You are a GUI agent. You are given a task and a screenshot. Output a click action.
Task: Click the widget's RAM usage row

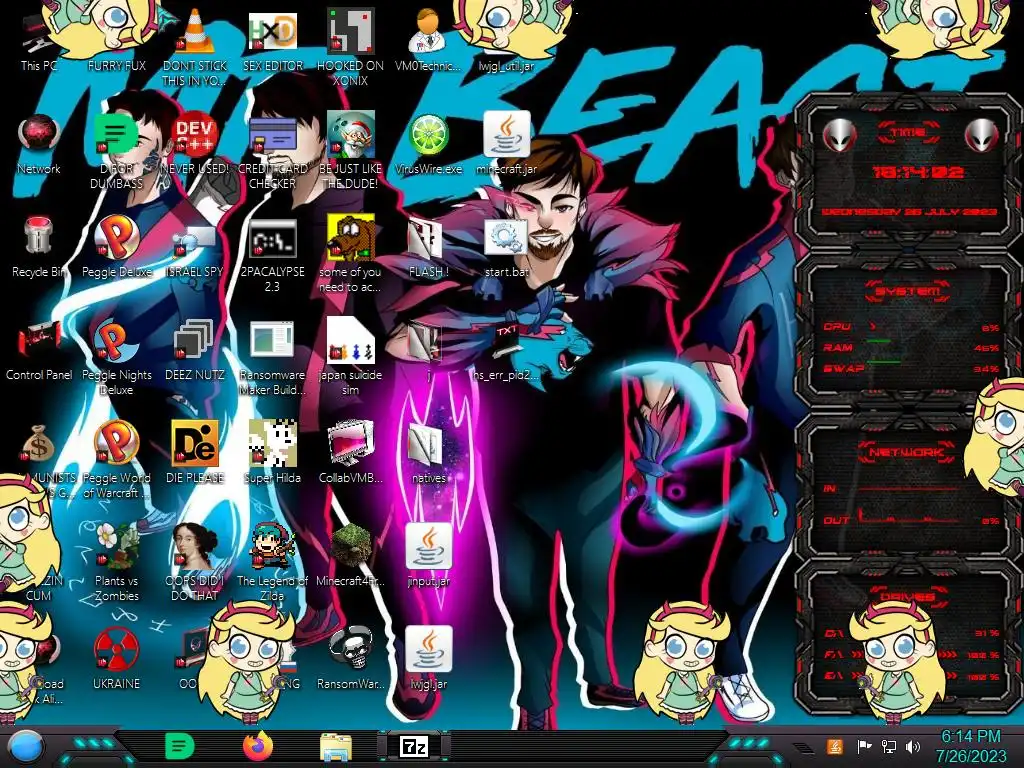[911, 347]
